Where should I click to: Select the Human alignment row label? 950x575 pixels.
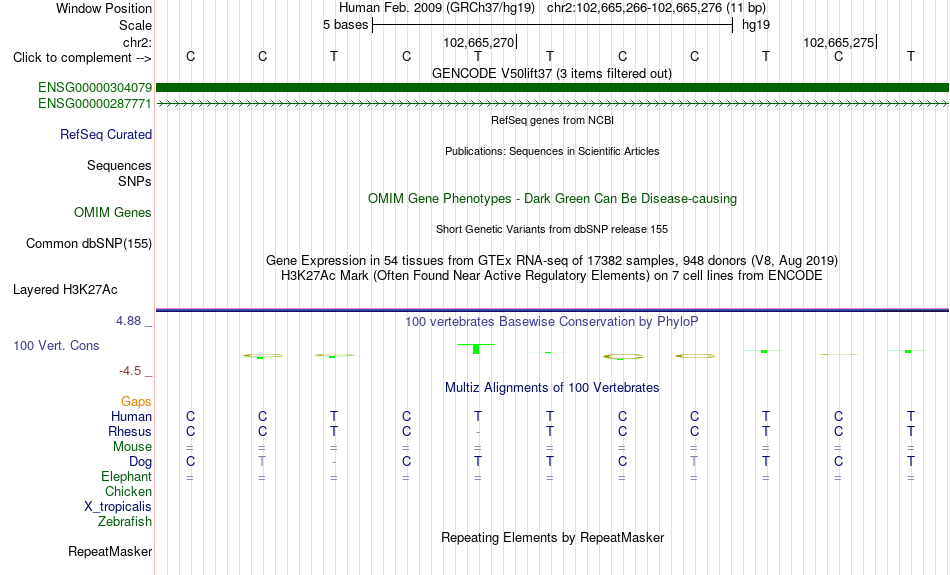[x=131, y=416]
